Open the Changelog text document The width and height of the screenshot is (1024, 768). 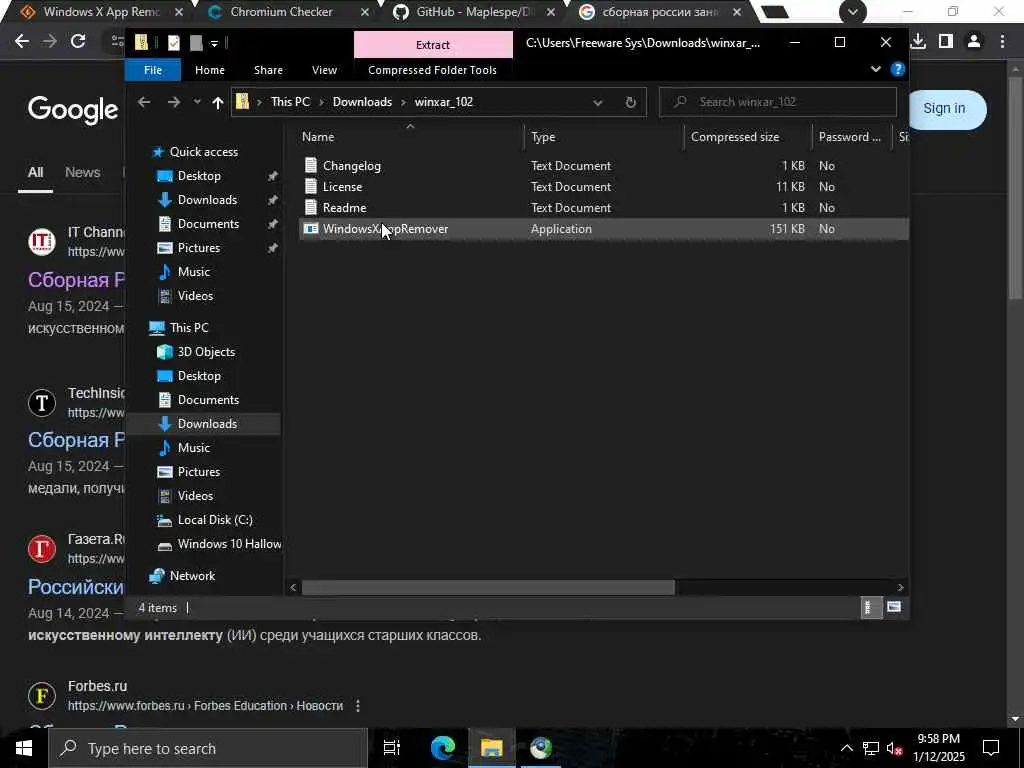click(x=351, y=166)
